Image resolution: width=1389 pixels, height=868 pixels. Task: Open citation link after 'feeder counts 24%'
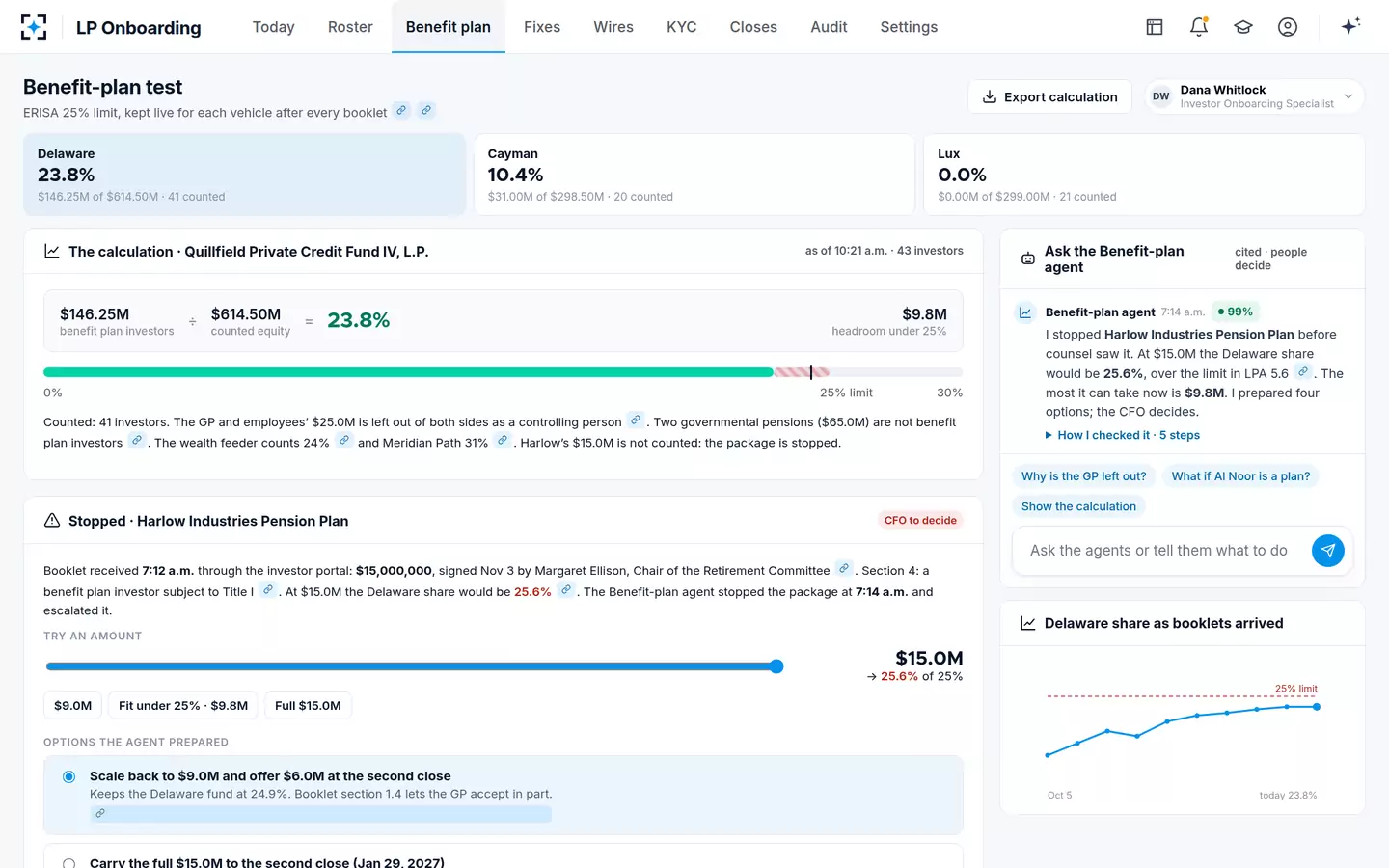coord(343,441)
